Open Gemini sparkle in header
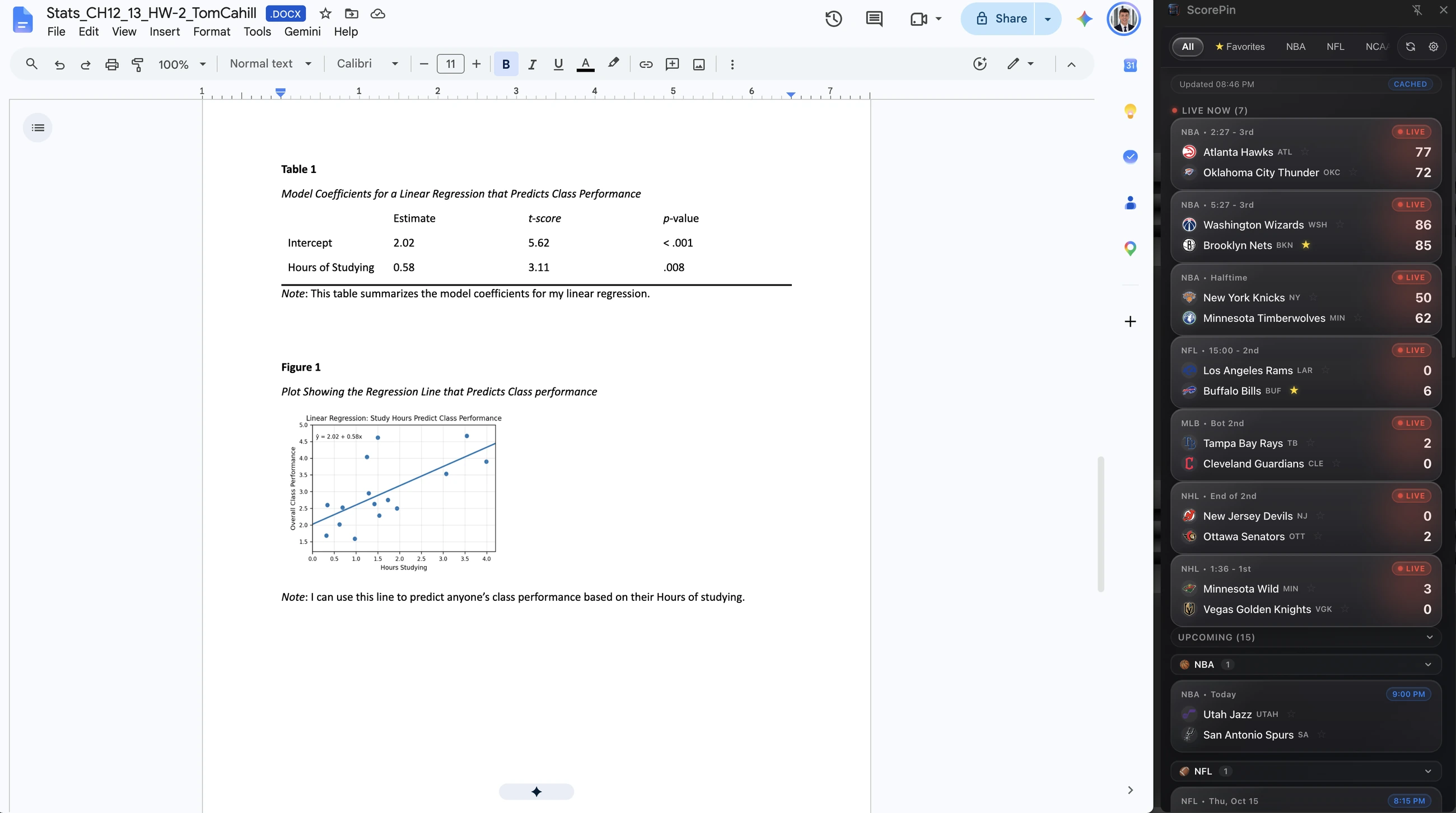This screenshot has height=813, width=1456. coord(1084,18)
